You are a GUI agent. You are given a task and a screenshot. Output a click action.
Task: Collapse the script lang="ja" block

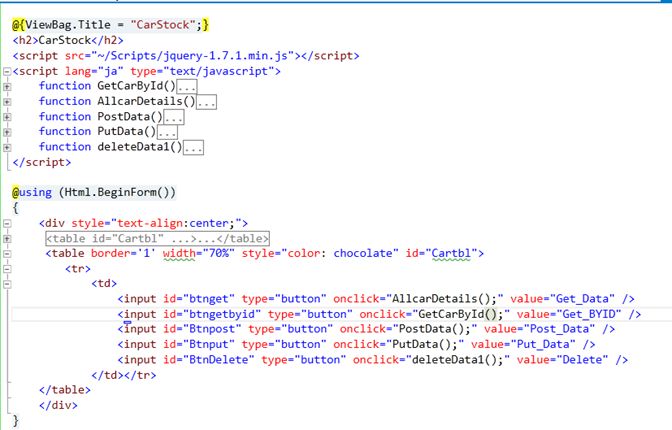pos(7,72)
